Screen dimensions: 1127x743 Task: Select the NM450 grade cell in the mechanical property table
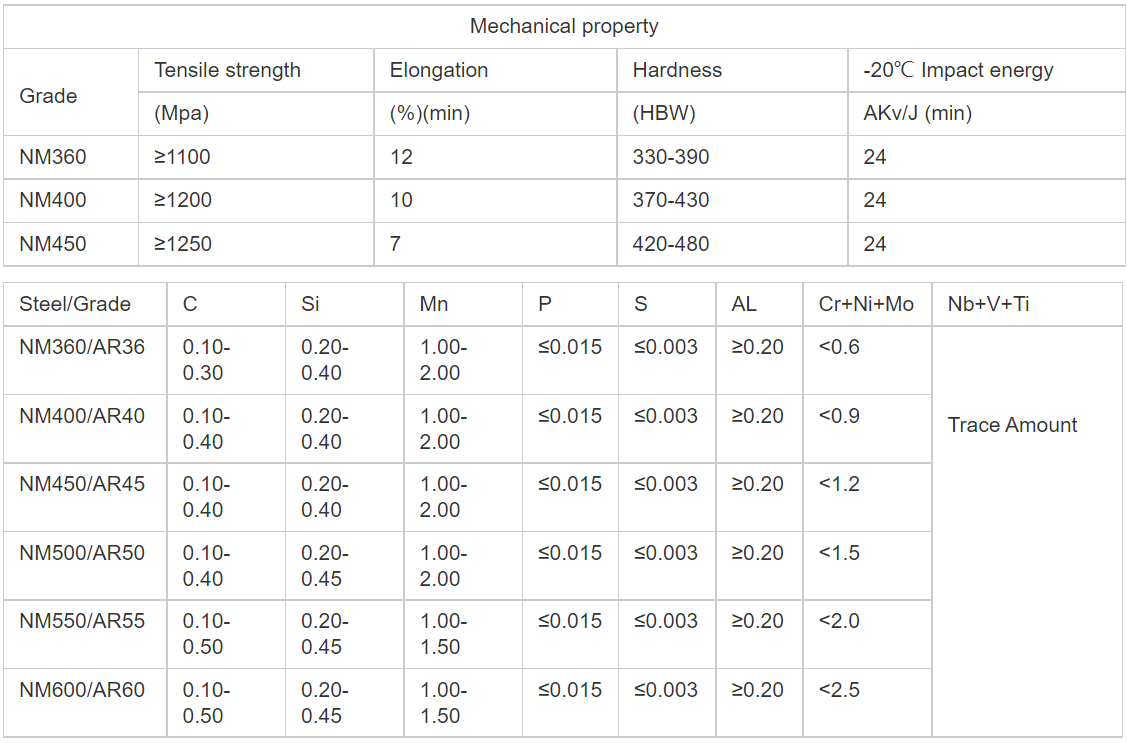53,244
